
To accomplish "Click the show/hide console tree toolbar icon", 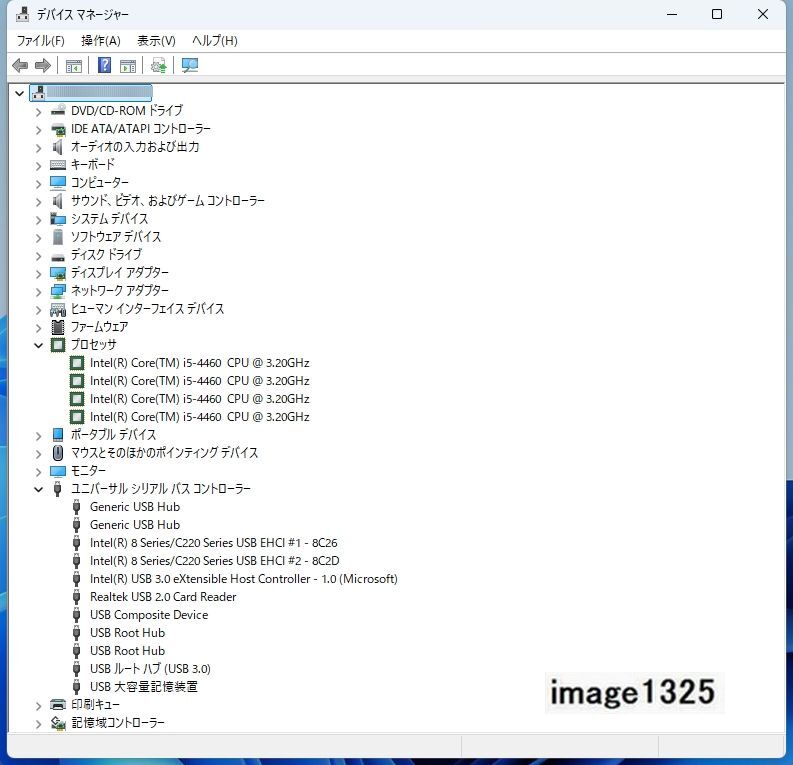I will tap(74, 66).
